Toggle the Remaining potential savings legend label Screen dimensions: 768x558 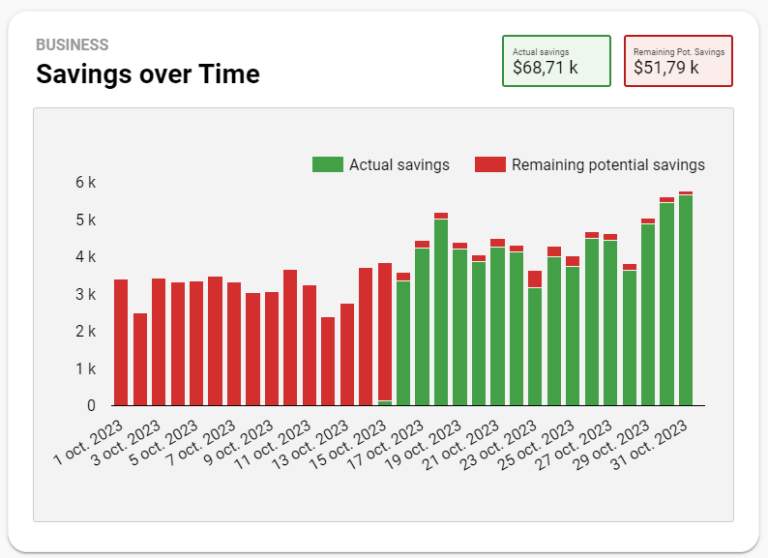click(x=608, y=165)
